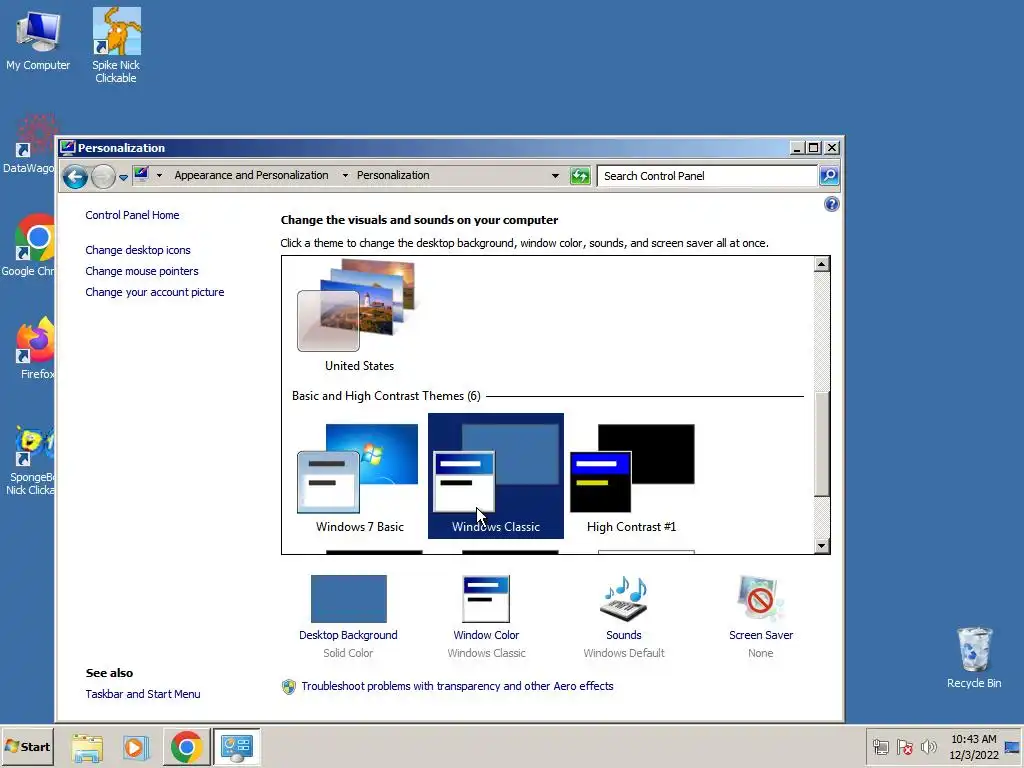Open Control Panel Home link
1024x768 pixels.
click(x=132, y=215)
